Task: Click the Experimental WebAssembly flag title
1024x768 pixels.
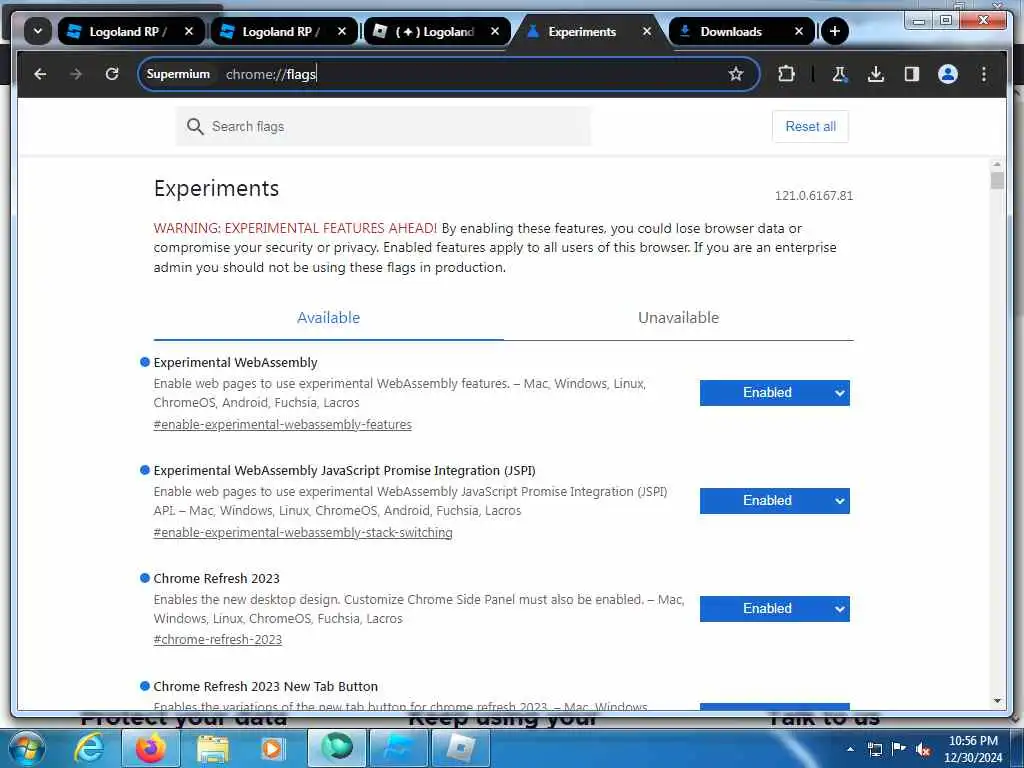Action: pos(235,362)
